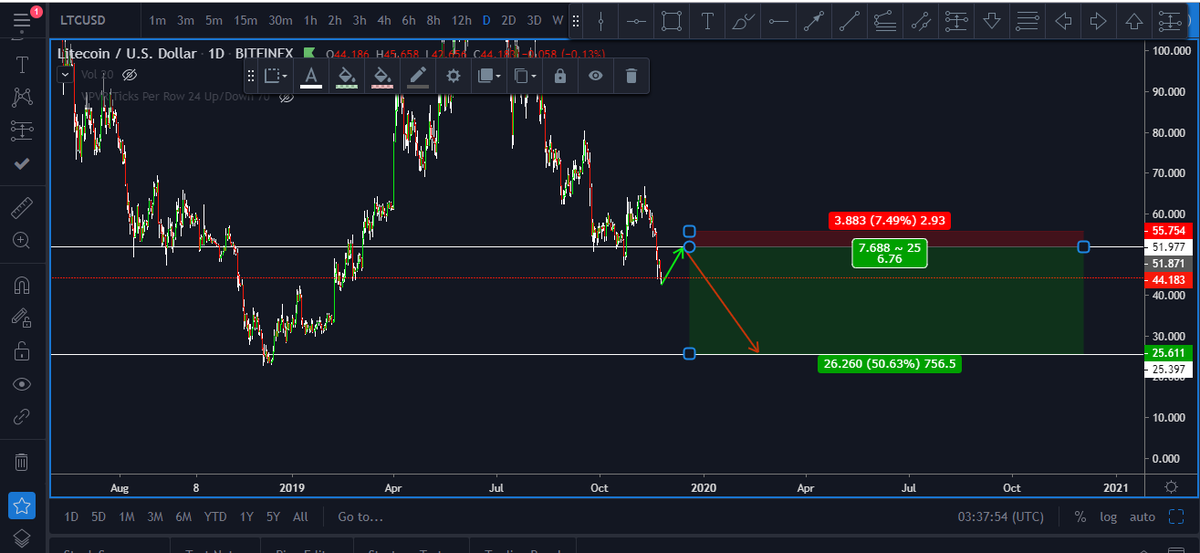Open the line color pencil tool
Viewport: 1200px width, 553px height.
point(418,75)
